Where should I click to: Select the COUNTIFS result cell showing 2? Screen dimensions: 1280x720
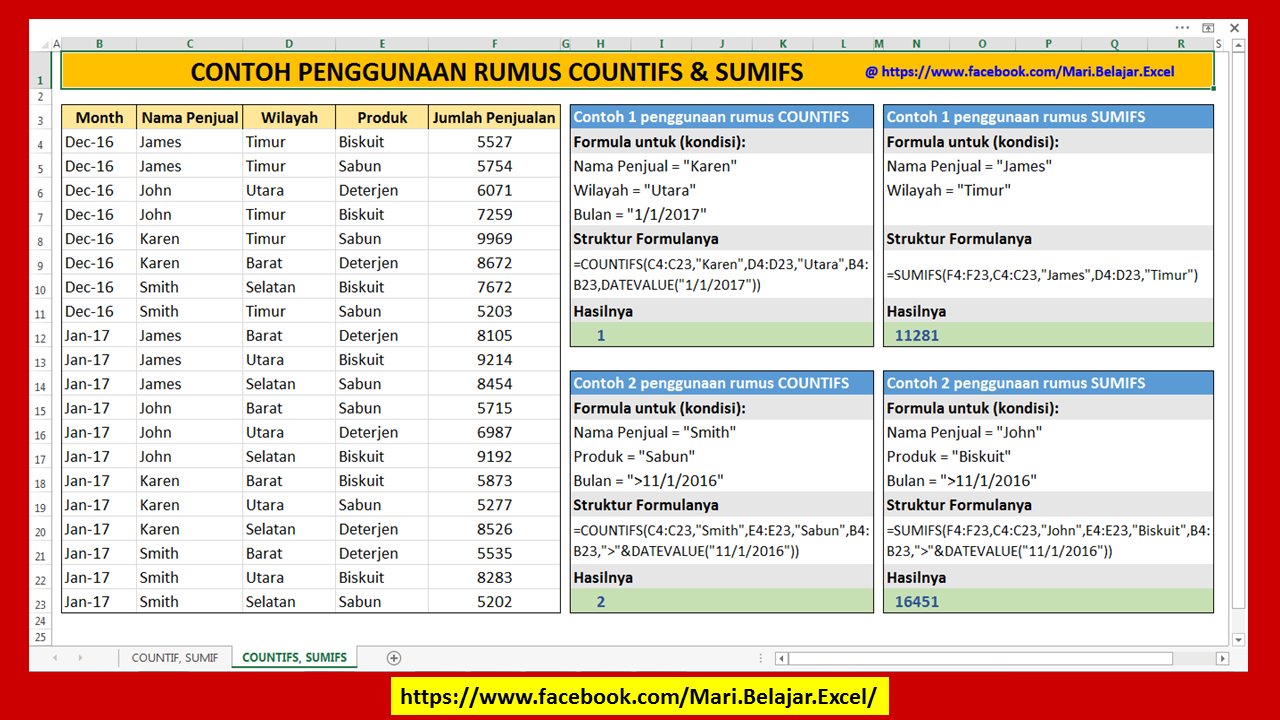721,602
